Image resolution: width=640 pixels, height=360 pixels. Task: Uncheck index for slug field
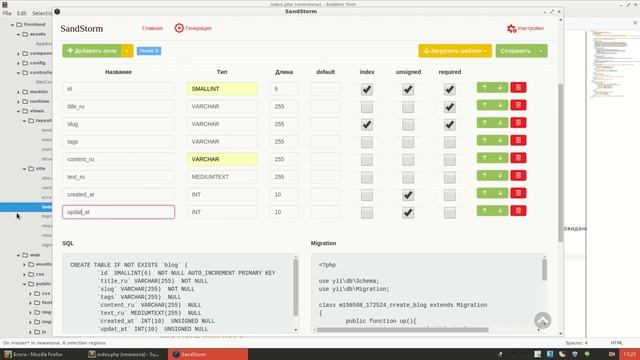click(367, 124)
